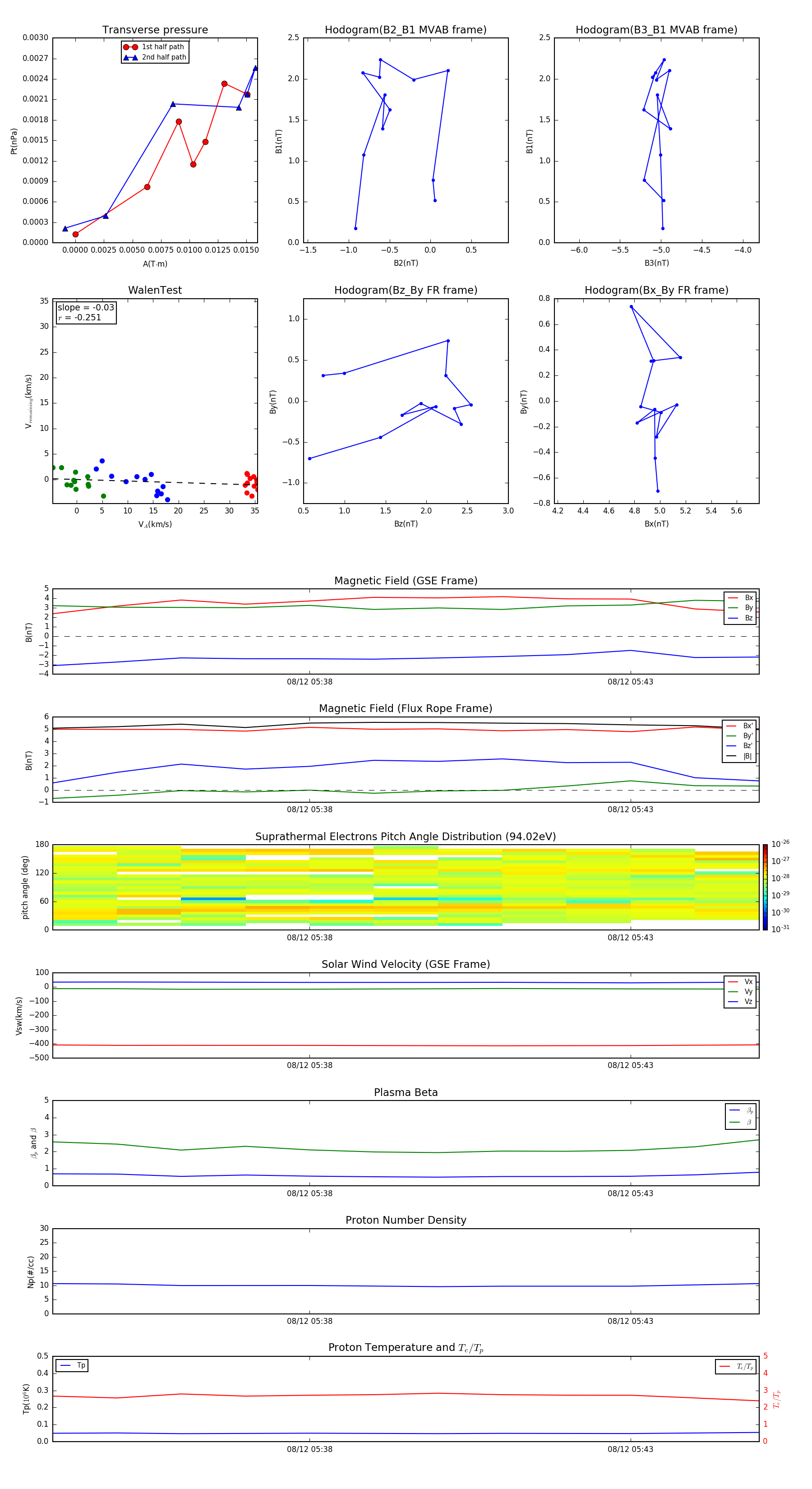Click the 'Np(#/cc)' axis label
Image resolution: width=812 pixels, height=1489 pixels.
pyautogui.click(x=31, y=1271)
